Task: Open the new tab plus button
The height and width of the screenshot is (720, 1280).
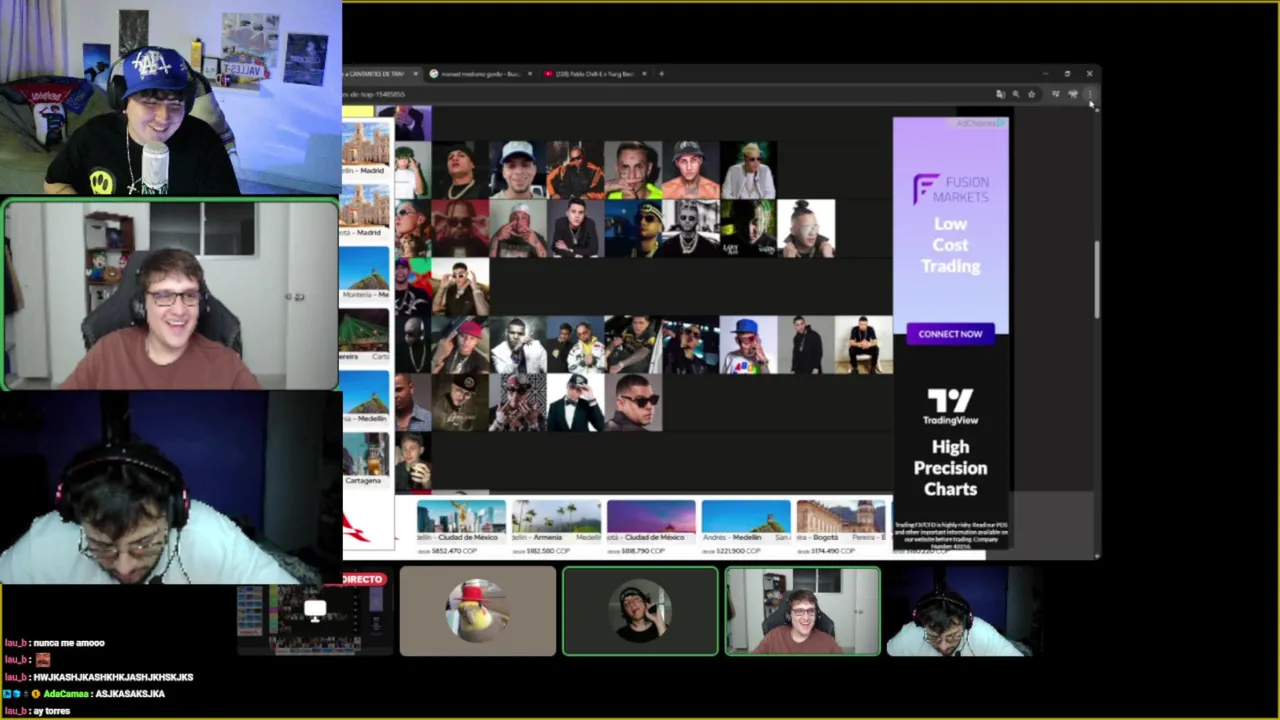Action: click(661, 73)
